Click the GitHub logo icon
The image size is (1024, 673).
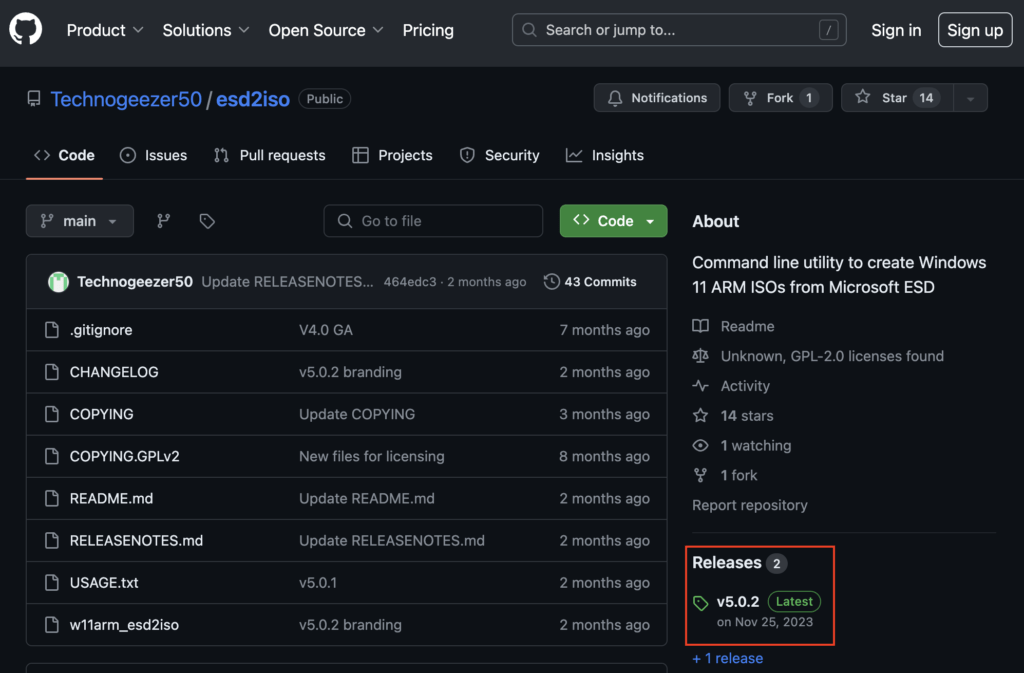point(26,30)
